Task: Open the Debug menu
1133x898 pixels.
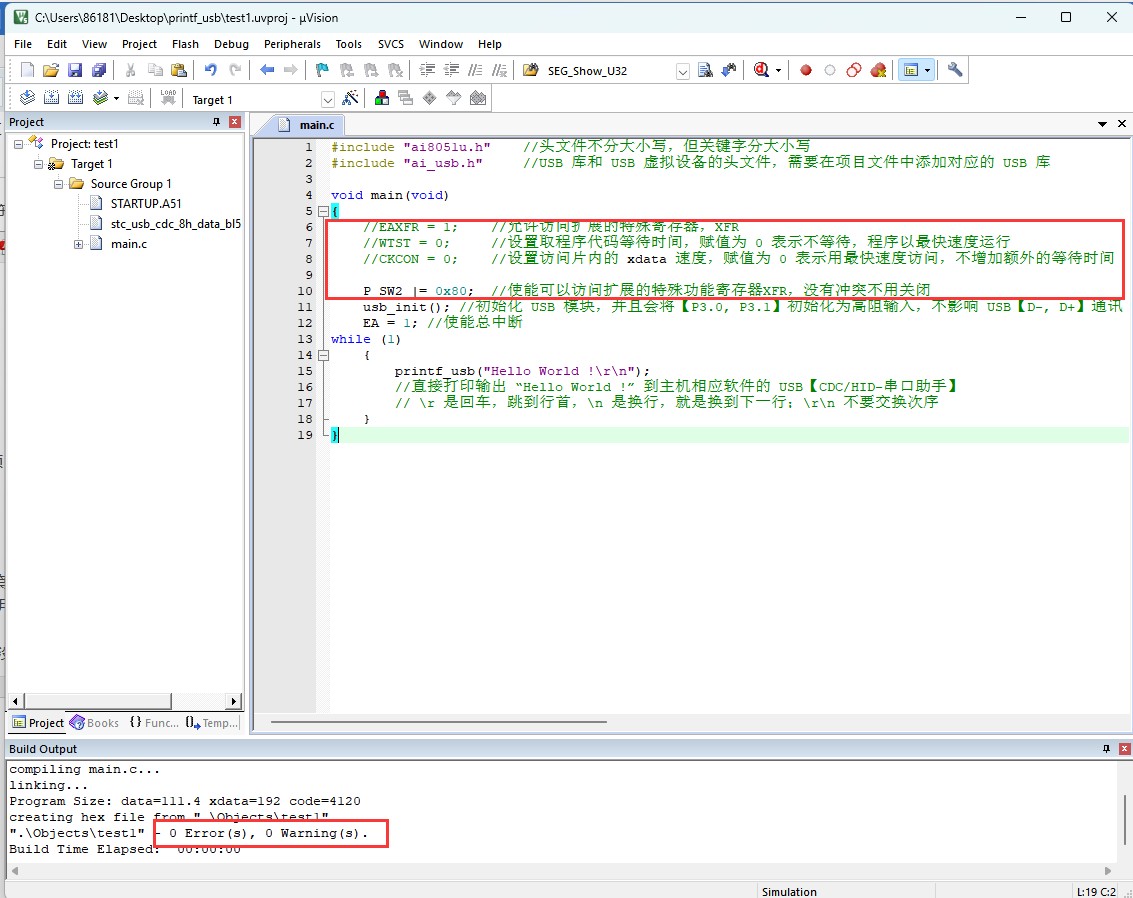Action: [231, 44]
